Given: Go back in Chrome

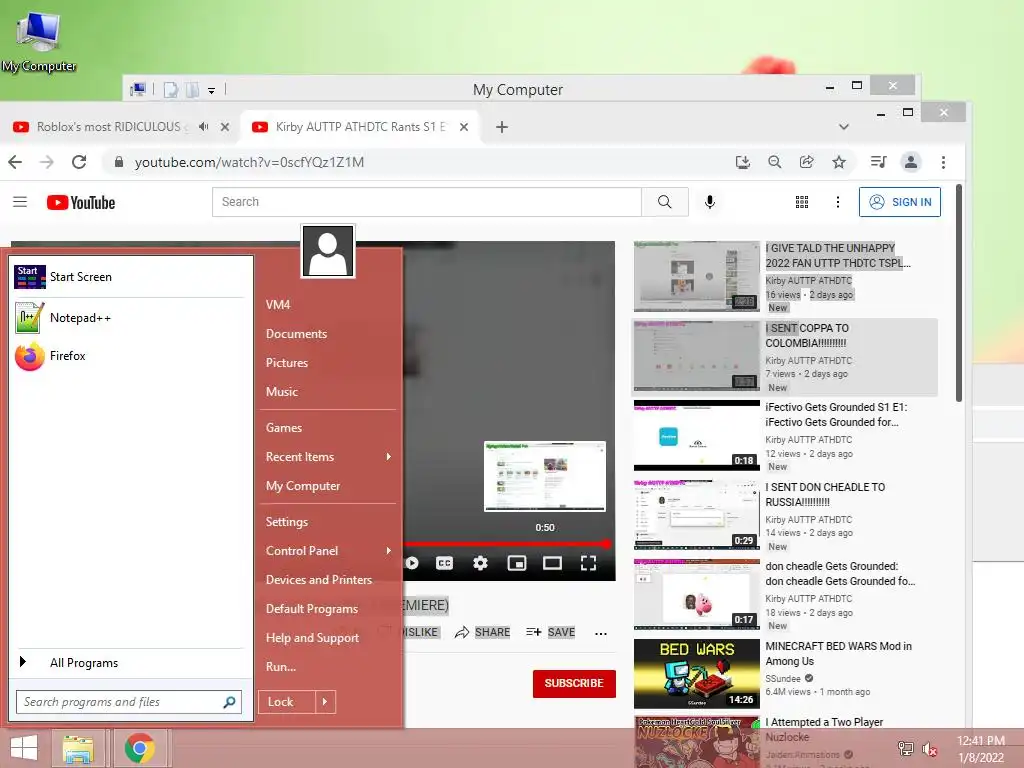Looking at the screenshot, I should click(x=15, y=162).
